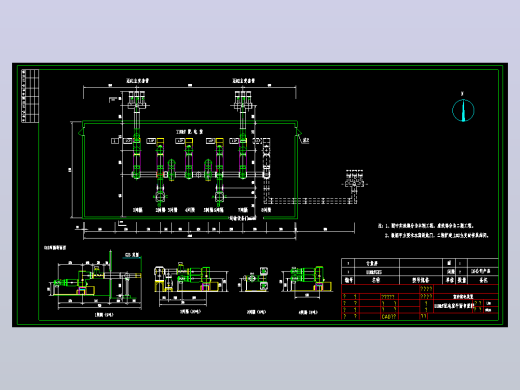Click the room title label inside the plan view
Screen dimensions: 520x390
coord(190,132)
